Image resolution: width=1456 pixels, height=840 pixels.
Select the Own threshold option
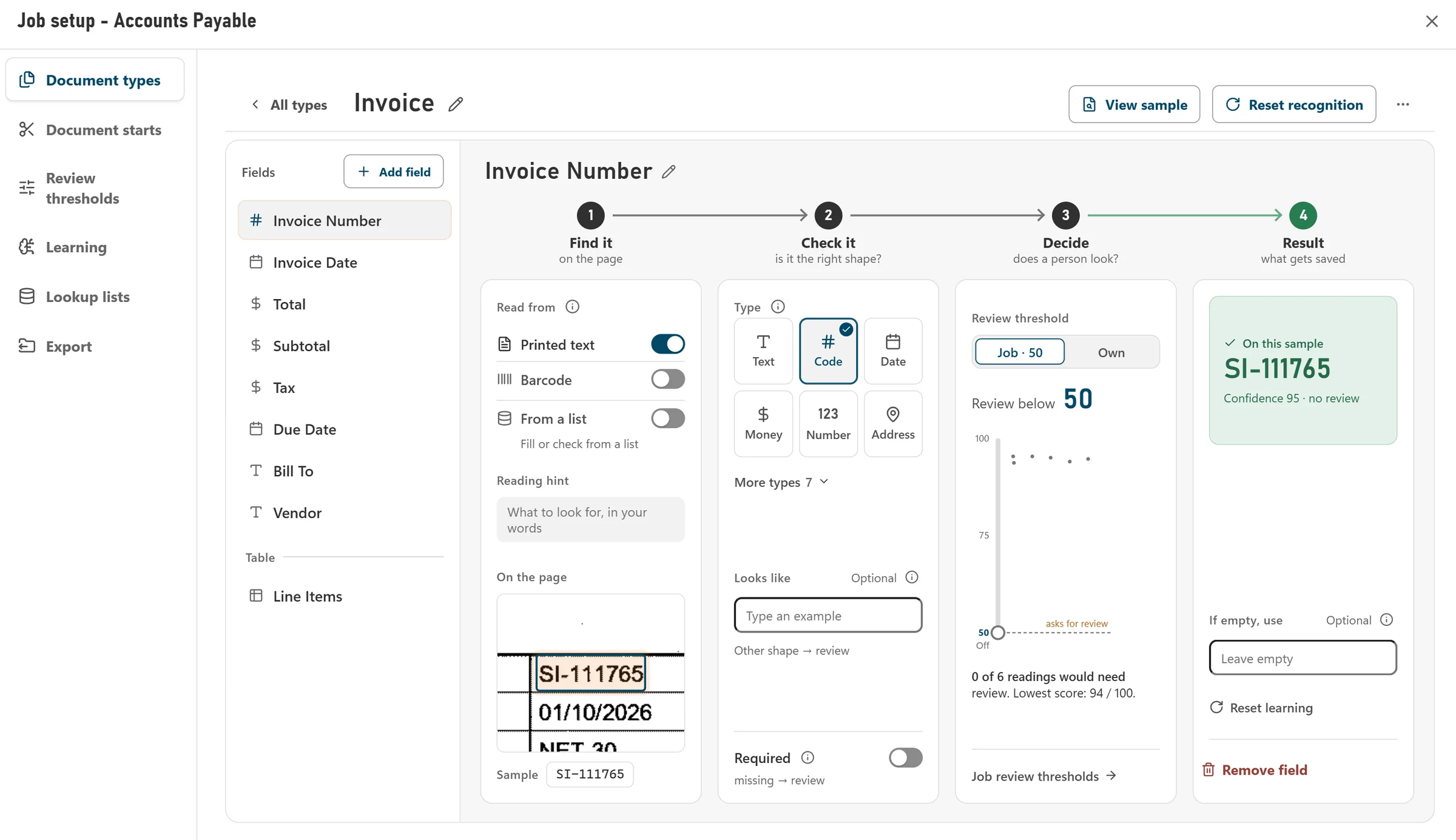pyautogui.click(x=1111, y=352)
